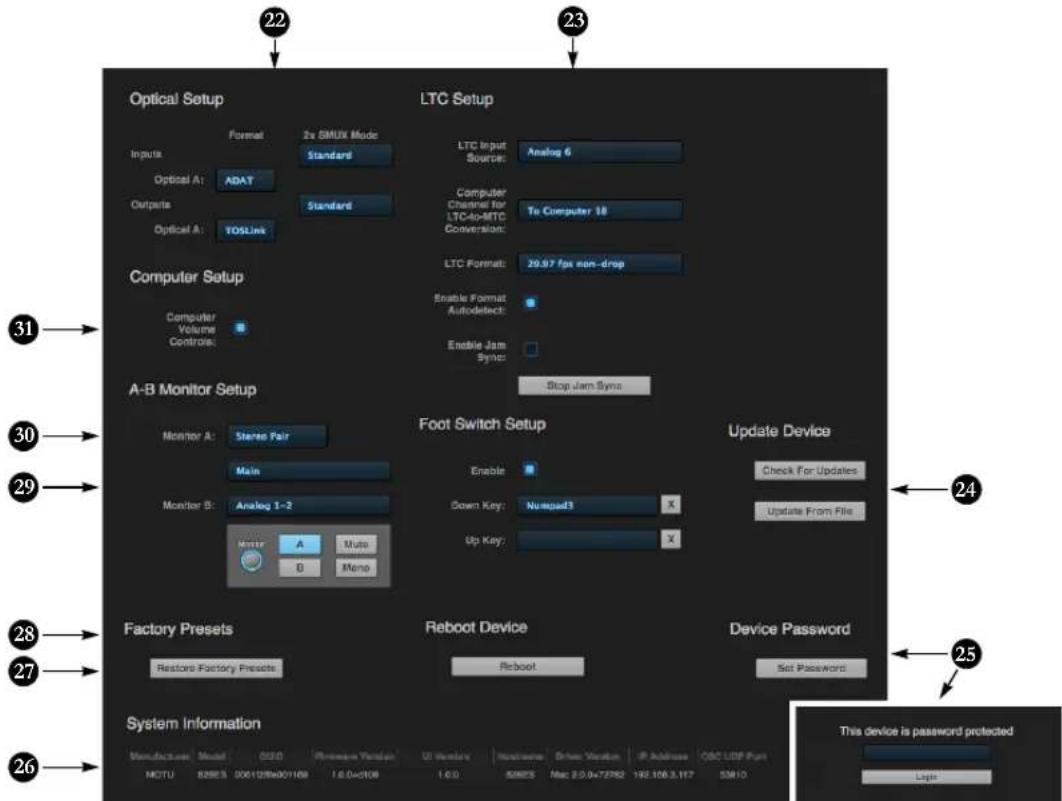Open the Monitor A Stereo Pair dropdown
1062x801 pixels.
[276, 436]
